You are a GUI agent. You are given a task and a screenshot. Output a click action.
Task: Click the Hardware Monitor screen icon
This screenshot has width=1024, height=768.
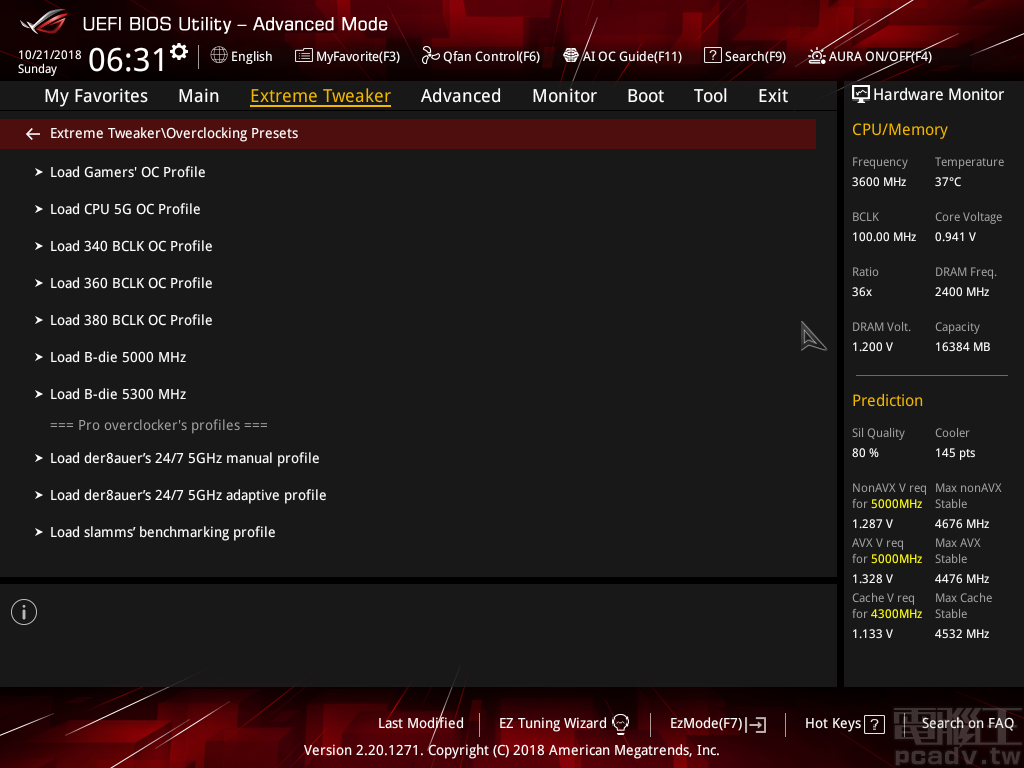point(861,95)
